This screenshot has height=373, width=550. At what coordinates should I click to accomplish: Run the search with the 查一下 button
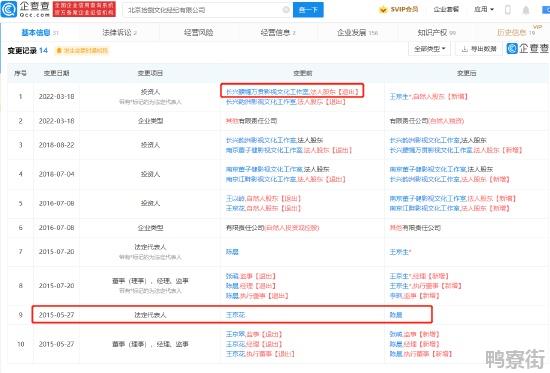click(308, 10)
